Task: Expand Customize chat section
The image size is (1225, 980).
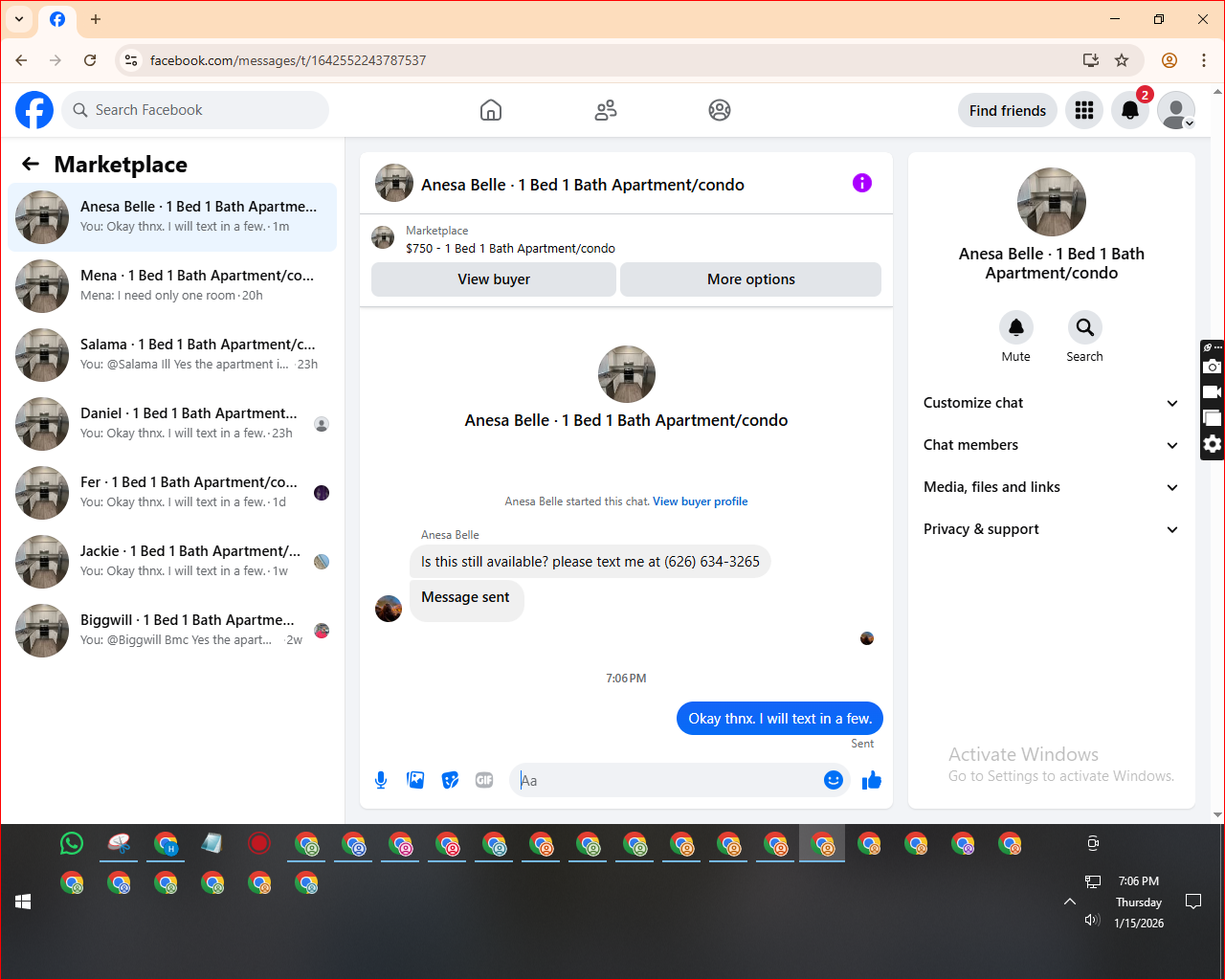Action: pos(1051,403)
